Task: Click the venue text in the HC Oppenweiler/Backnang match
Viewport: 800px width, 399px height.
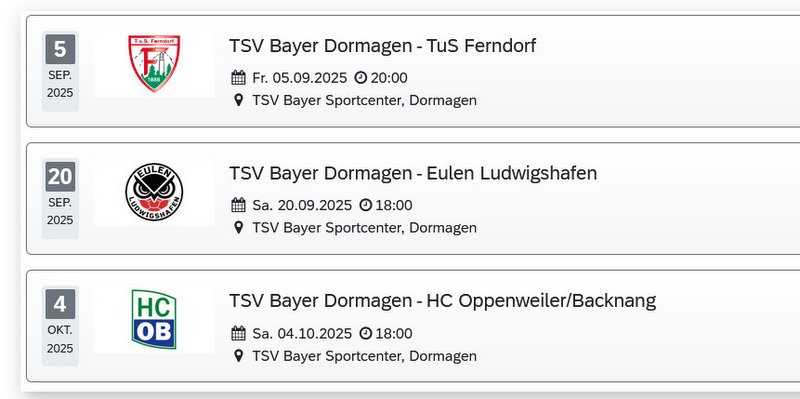Action: coord(365,356)
